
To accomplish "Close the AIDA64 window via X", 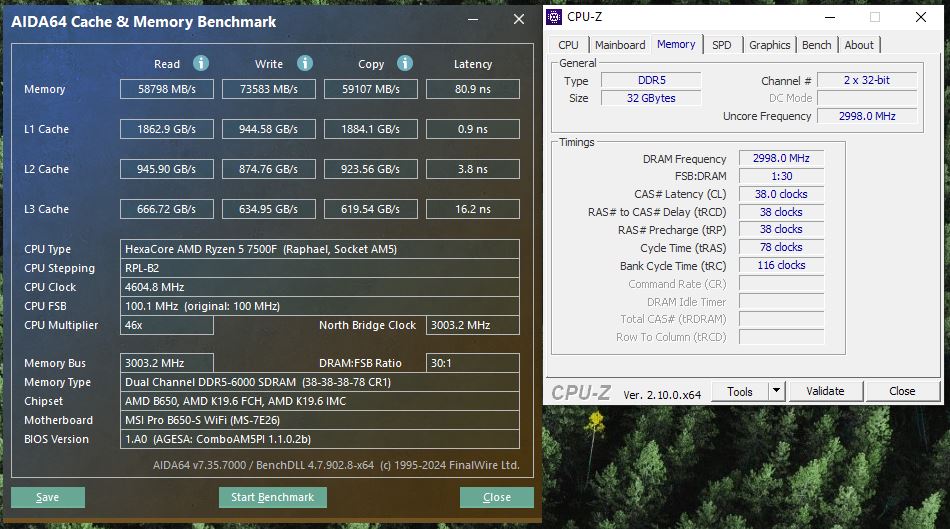I will tap(519, 19).
